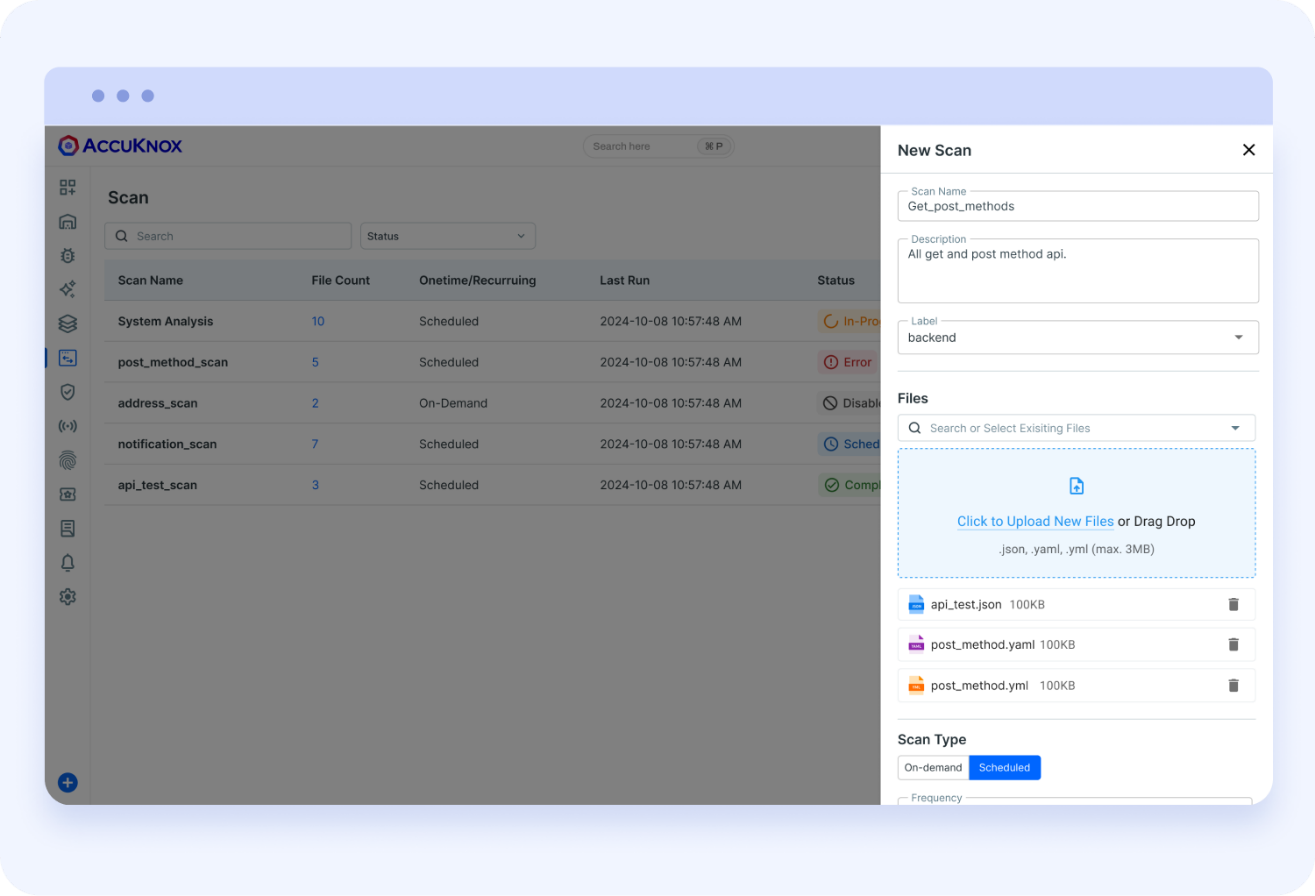Click the fingerprint icon in sidebar
Screen dimensions: 1315x896
pos(67,459)
